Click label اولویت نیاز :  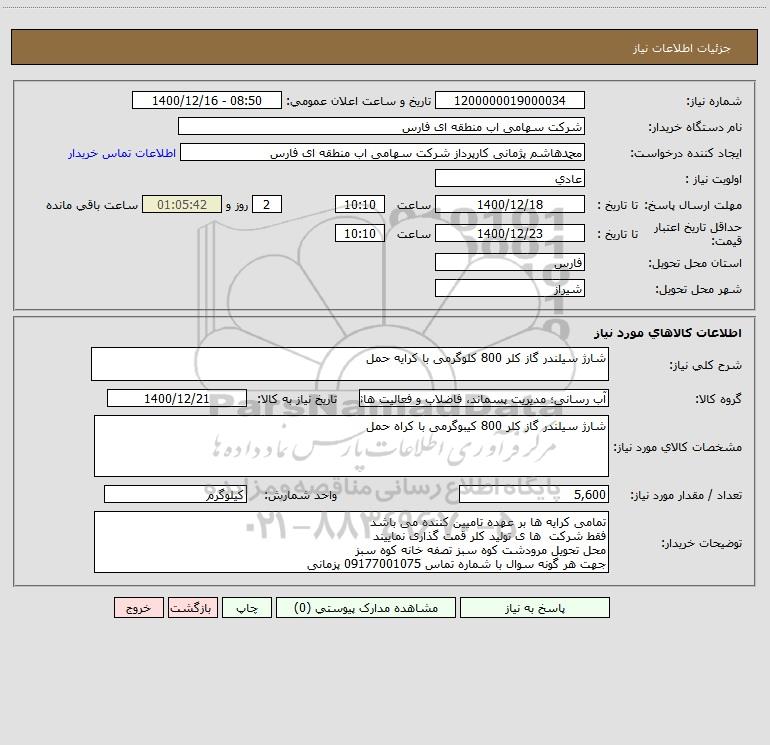(714, 179)
